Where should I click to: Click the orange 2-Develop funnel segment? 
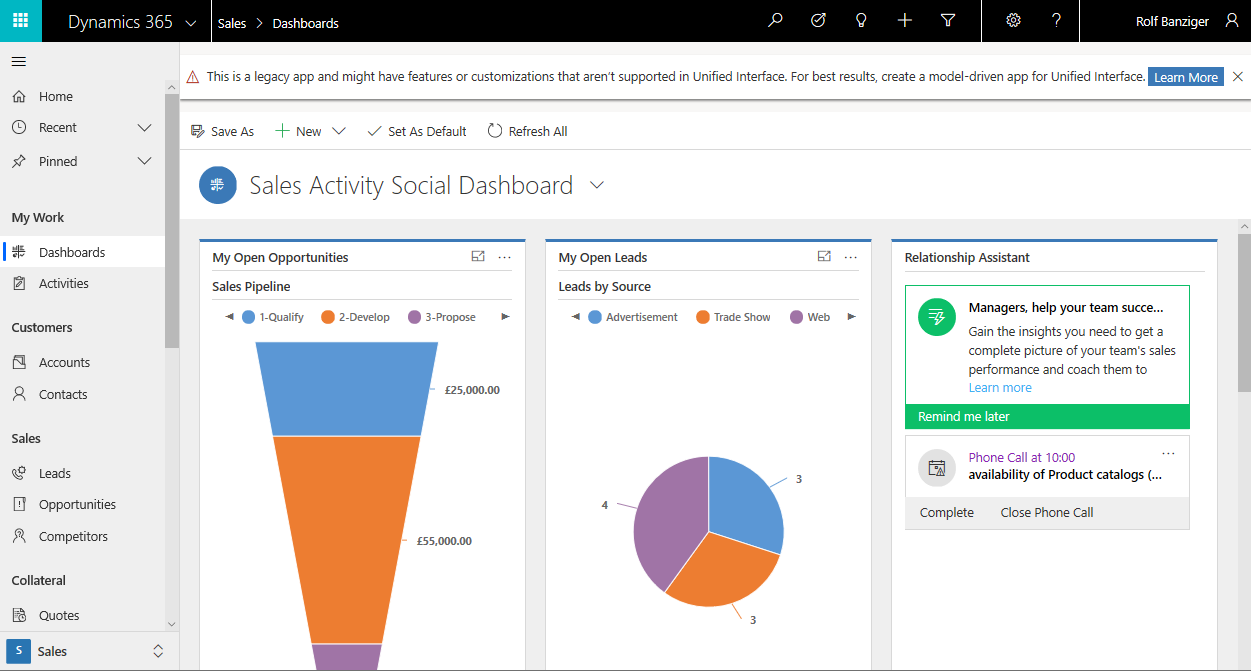coord(346,540)
